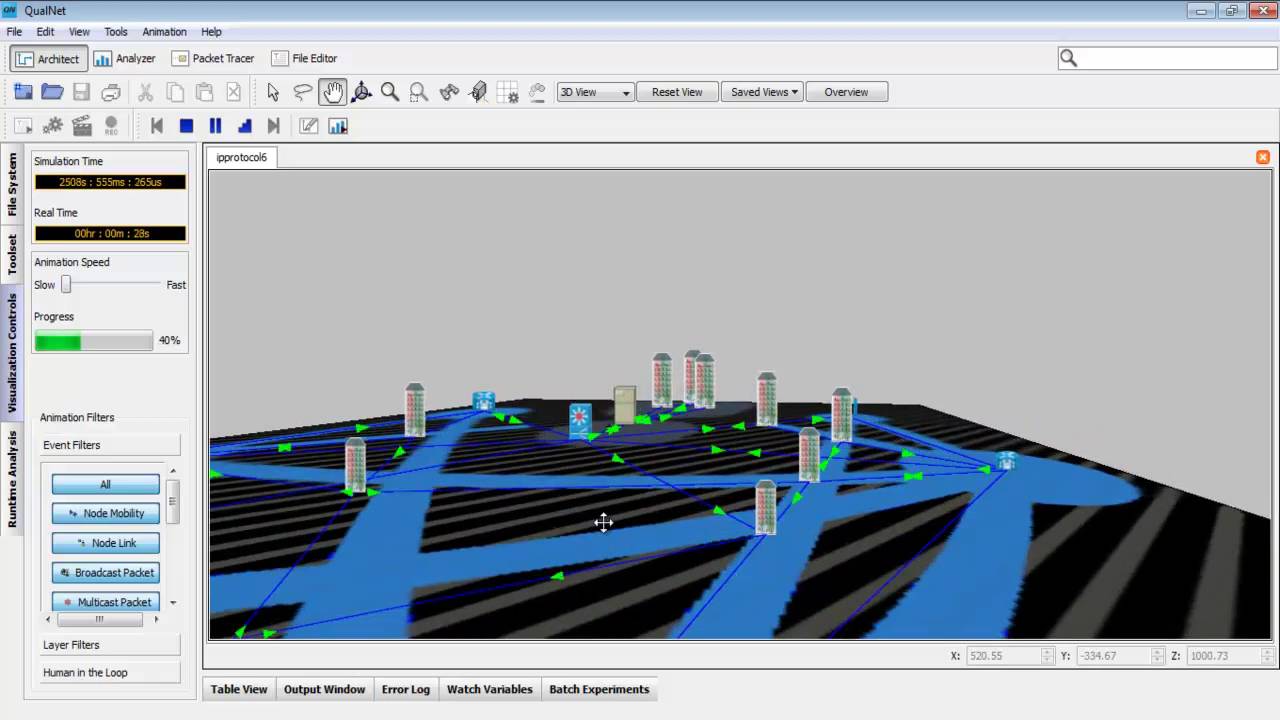Choose the arrow Select tool
Screen dimensions: 1280x720
click(x=273, y=92)
